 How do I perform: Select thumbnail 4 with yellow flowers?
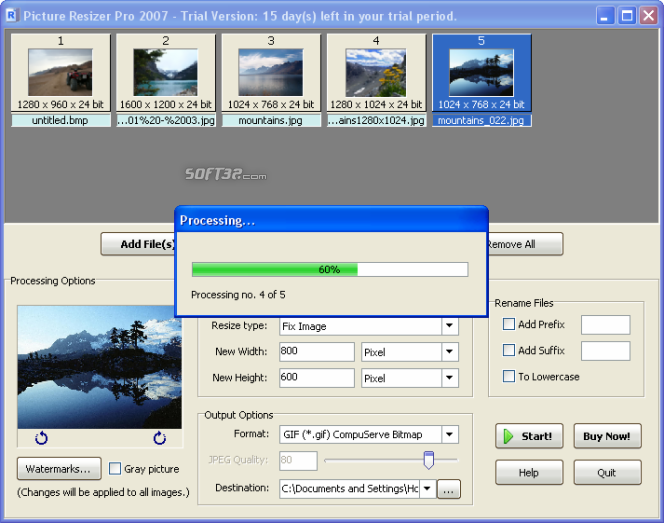(376, 73)
